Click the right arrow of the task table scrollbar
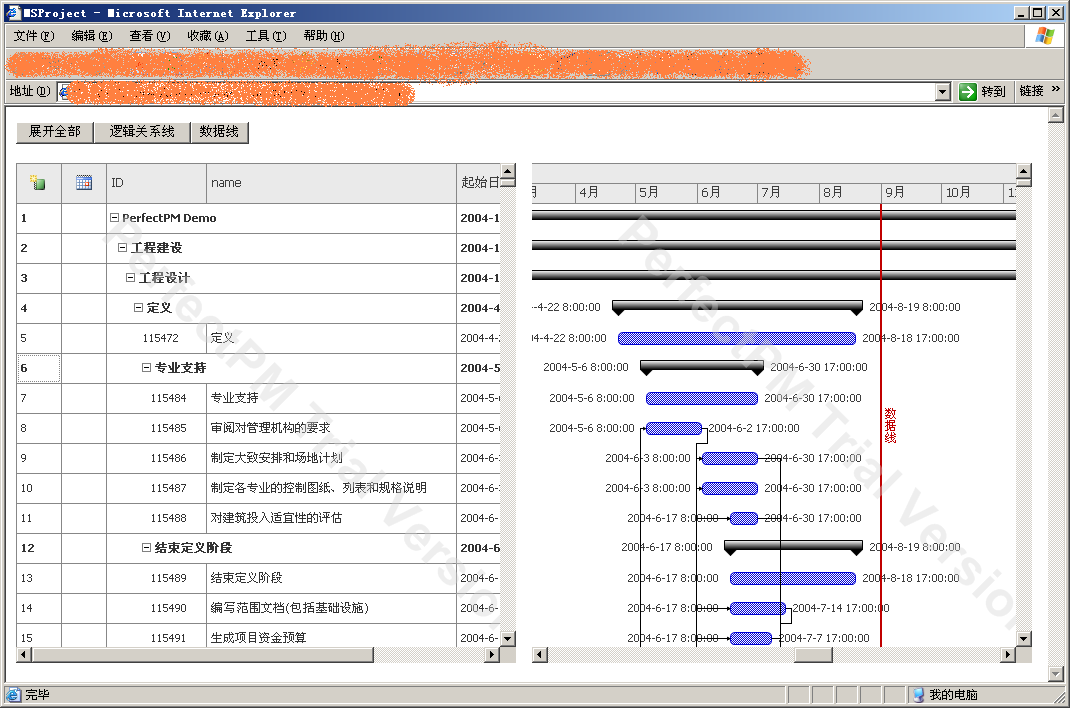This screenshot has width=1070, height=708. point(492,655)
